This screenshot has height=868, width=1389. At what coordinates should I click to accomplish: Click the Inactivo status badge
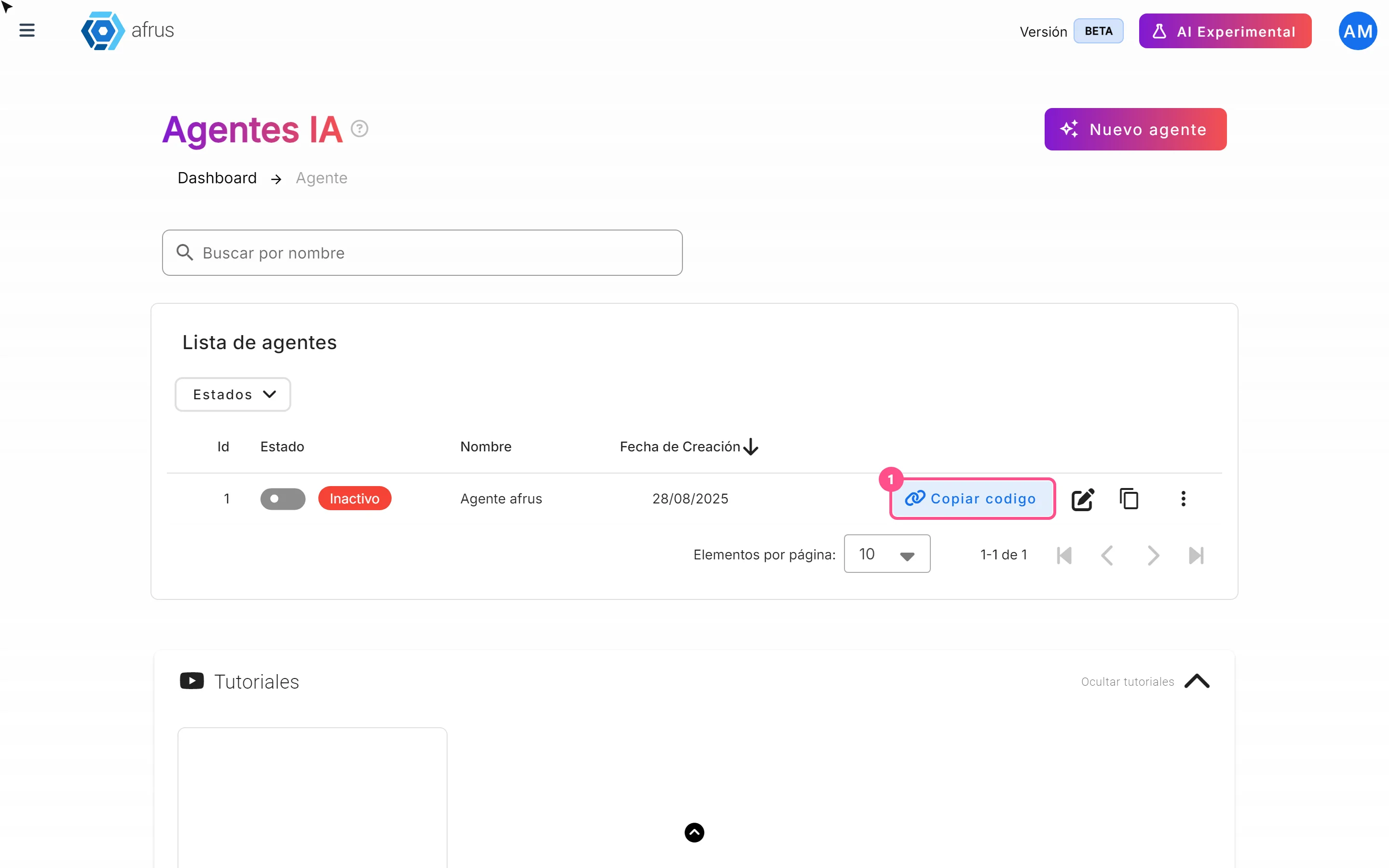pyautogui.click(x=354, y=498)
